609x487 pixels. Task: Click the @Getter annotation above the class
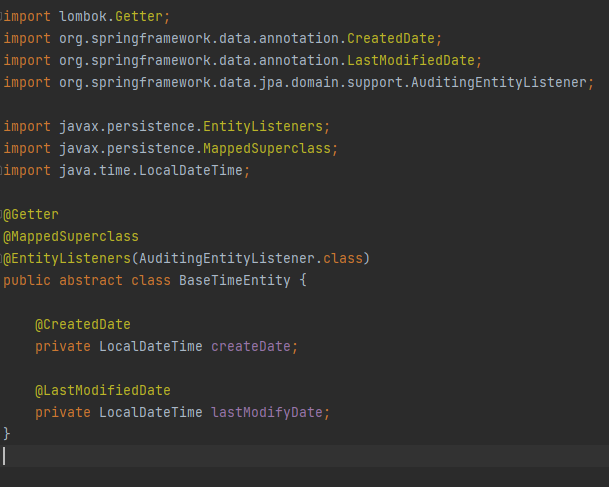[31, 214]
